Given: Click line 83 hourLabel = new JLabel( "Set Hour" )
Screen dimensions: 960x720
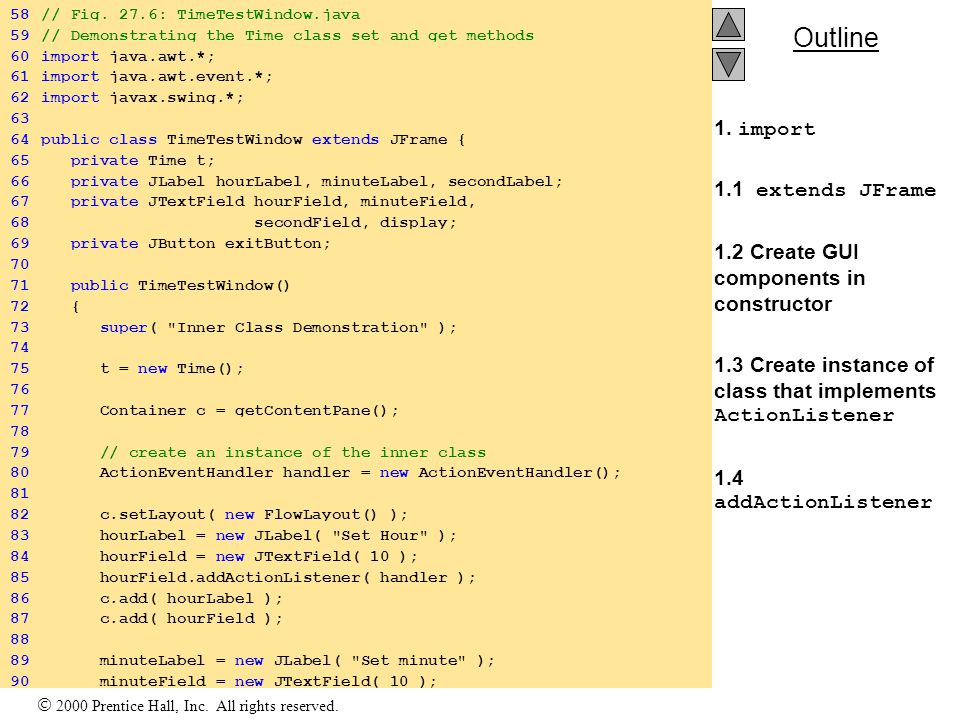Looking at the screenshot, I should pyautogui.click(x=278, y=536).
